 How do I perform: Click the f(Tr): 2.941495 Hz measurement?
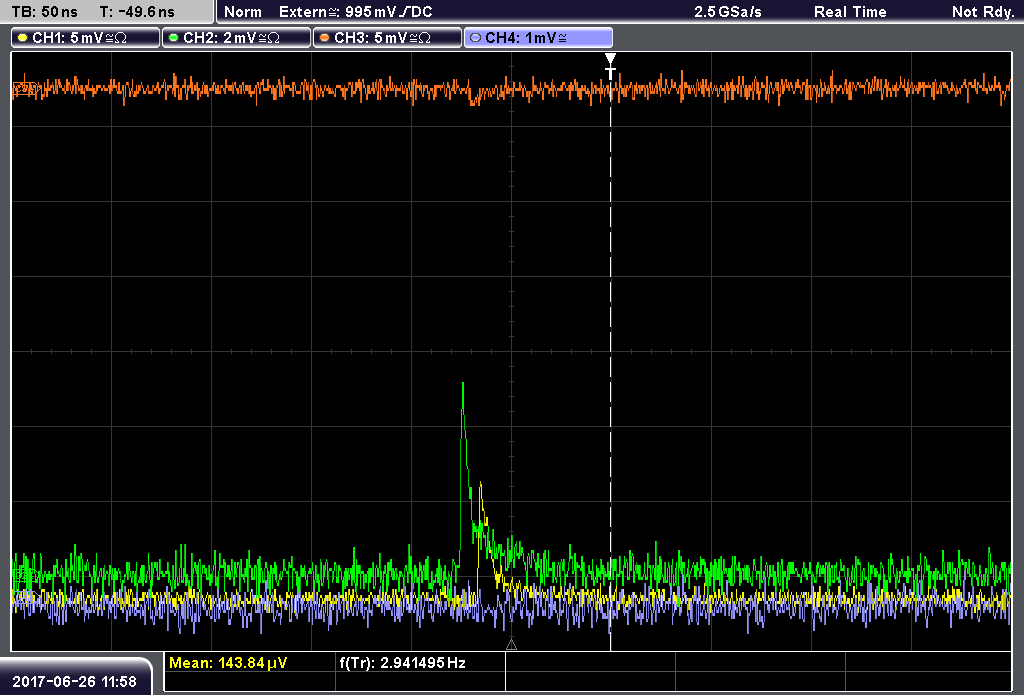coord(402,663)
